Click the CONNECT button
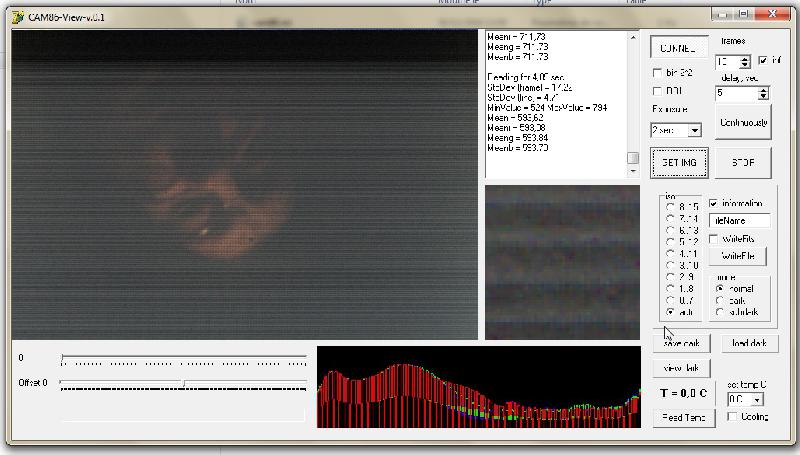The width and height of the screenshot is (800, 455). (x=679, y=48)
